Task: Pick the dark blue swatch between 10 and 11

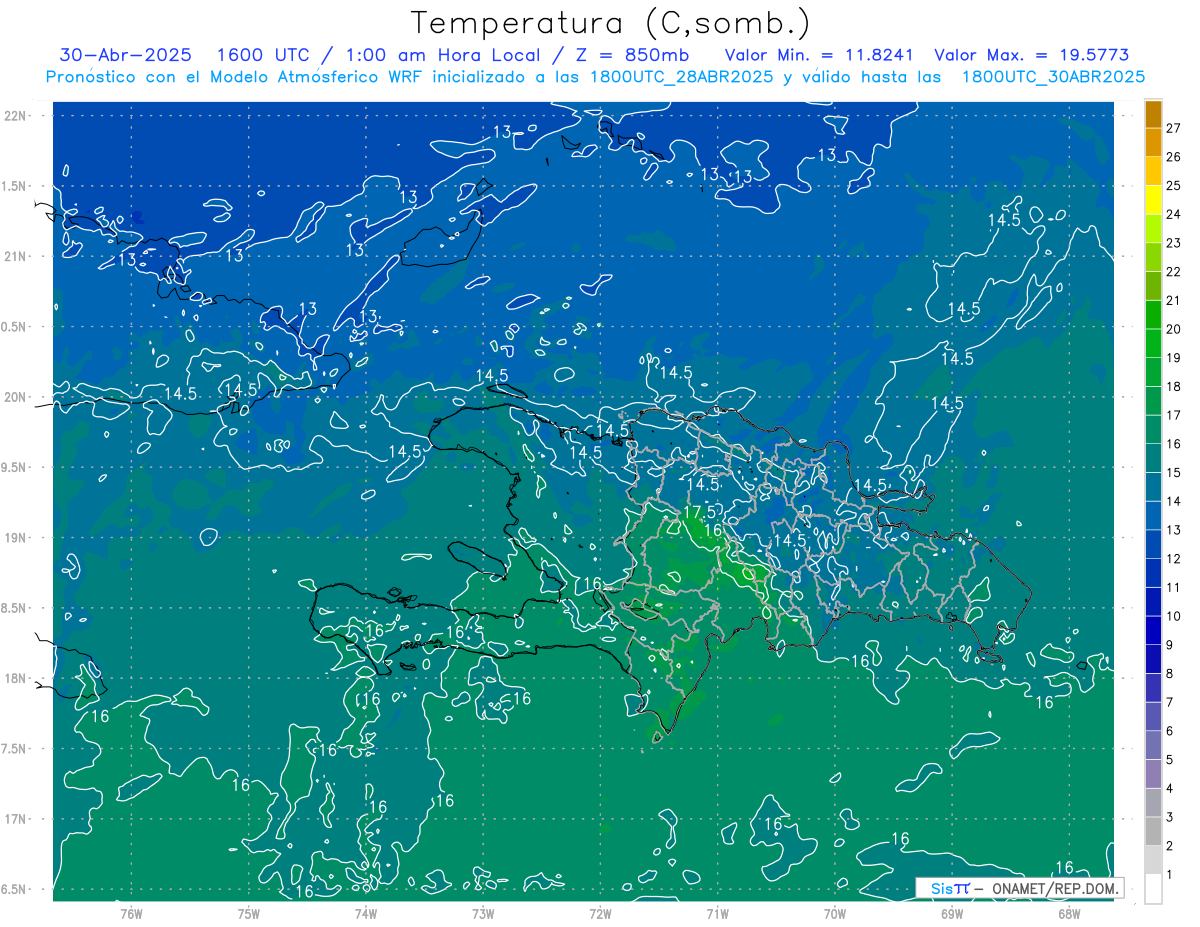Action: [x=1153, y=602]
